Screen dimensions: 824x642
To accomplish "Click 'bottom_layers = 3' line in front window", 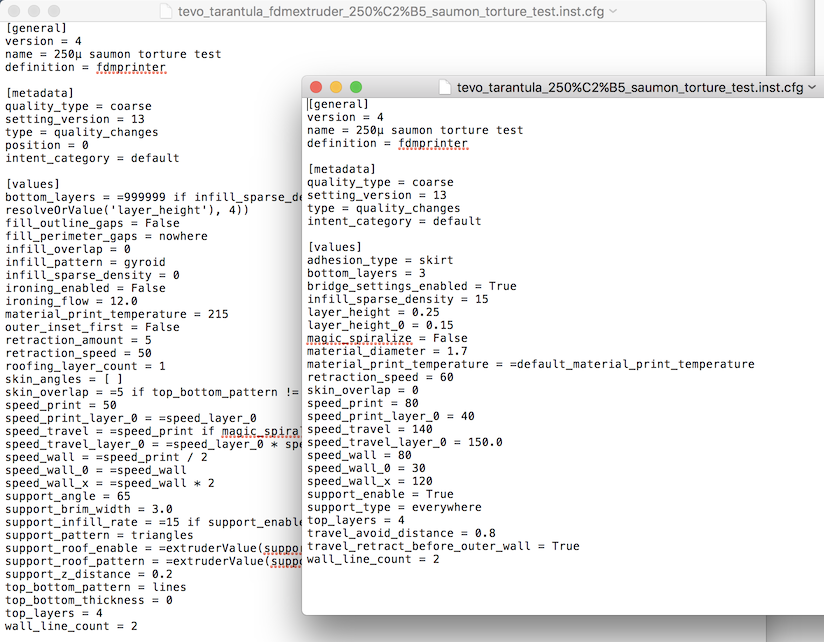I will [x=366, y=273].
